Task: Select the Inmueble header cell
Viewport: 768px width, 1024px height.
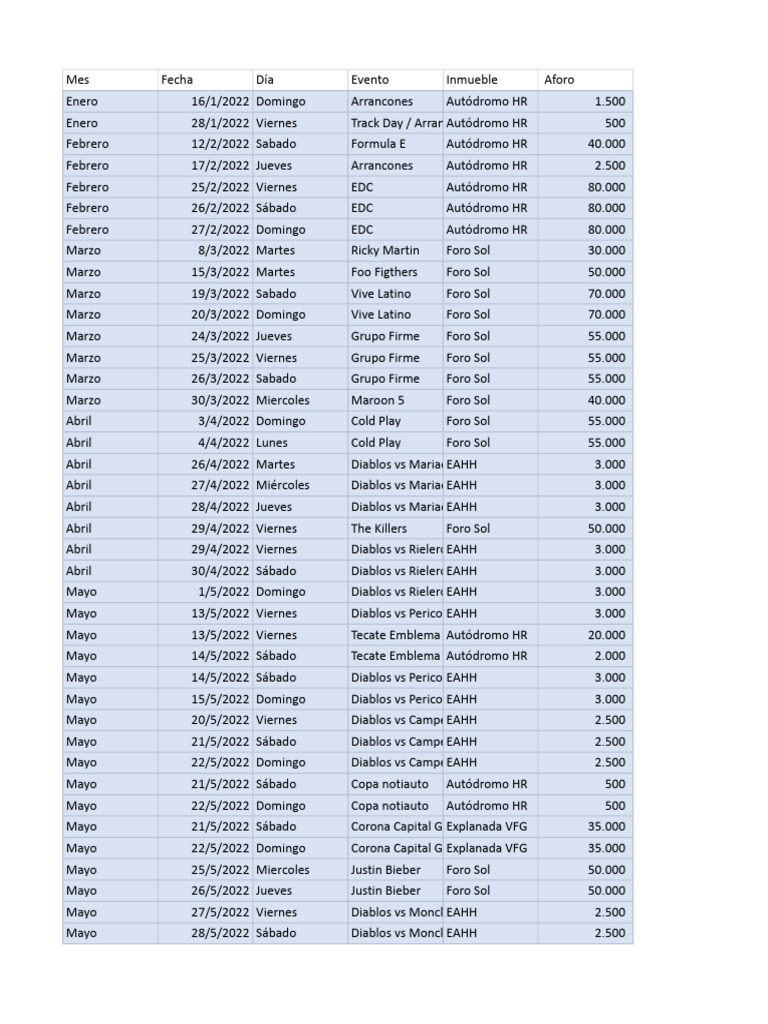Action: click(490, 80)
